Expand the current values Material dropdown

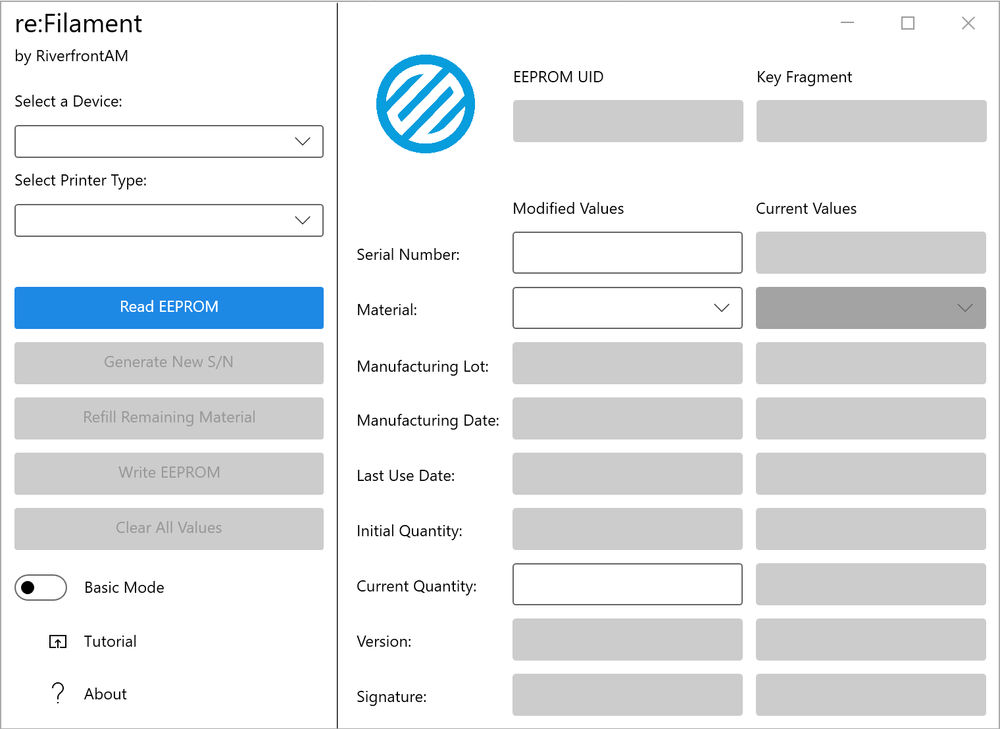tap(870, 308)
